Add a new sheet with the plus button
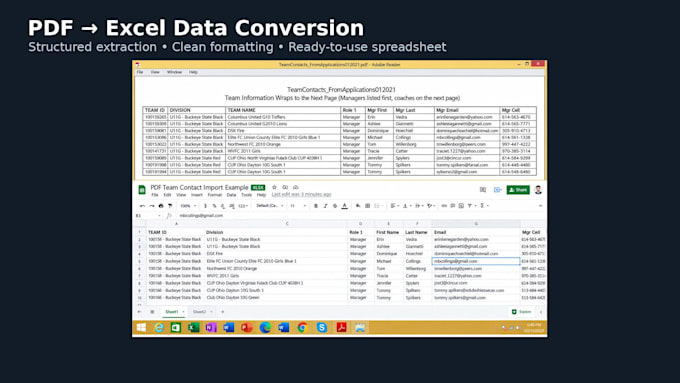The image size is (680, 383). 222,312
